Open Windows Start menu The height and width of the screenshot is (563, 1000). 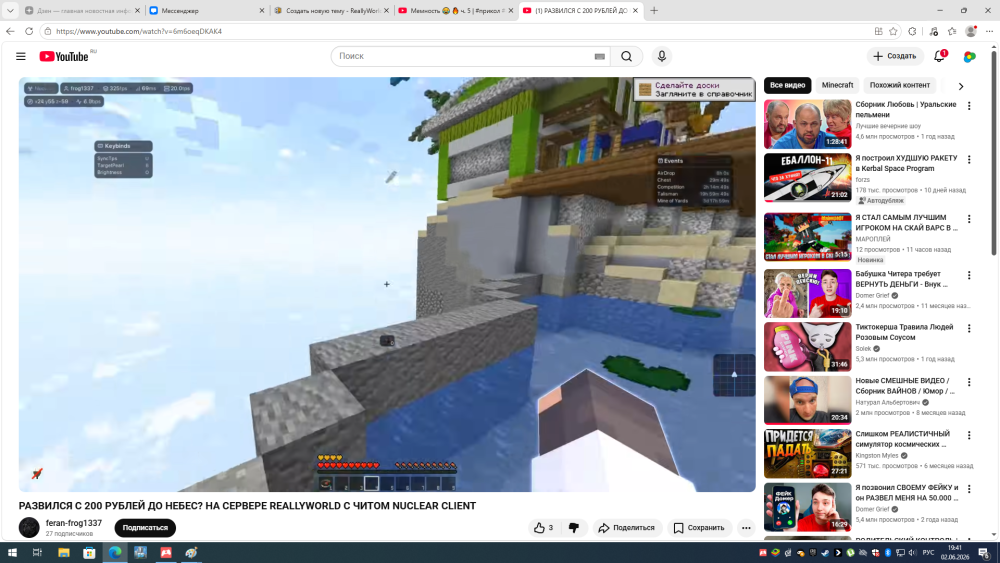[x=11, y=553]
